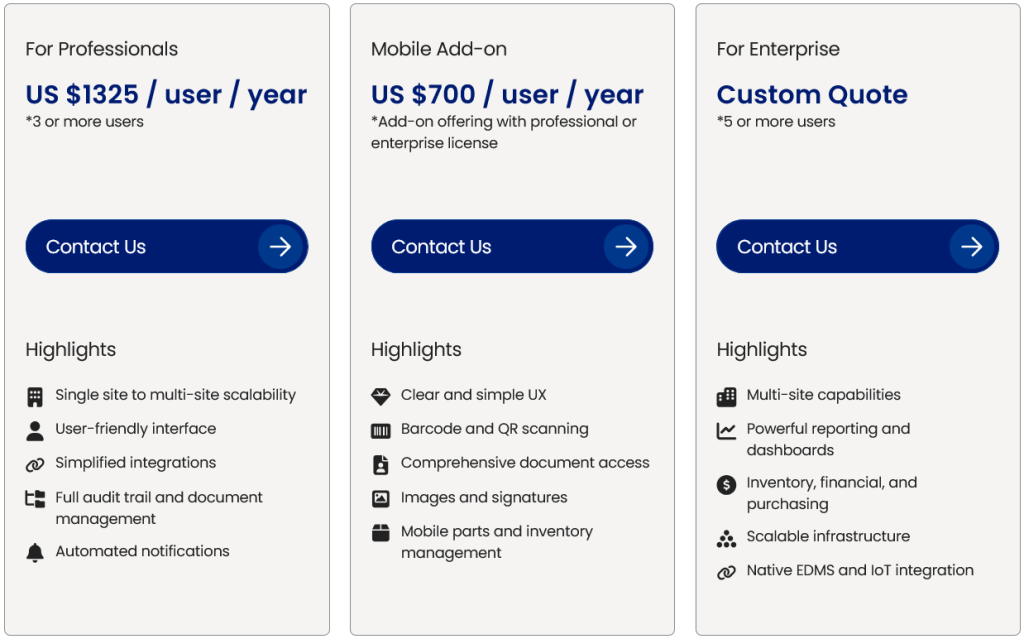Viewport: 1024px width, 639px height.
Task: Click the bell icon beside Automated notifications
Action: pos(36,551)
